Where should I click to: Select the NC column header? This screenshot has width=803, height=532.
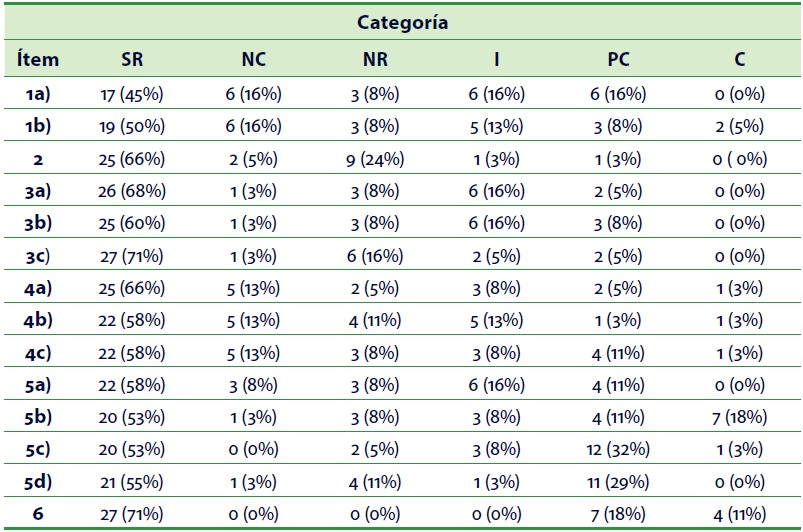254,59
